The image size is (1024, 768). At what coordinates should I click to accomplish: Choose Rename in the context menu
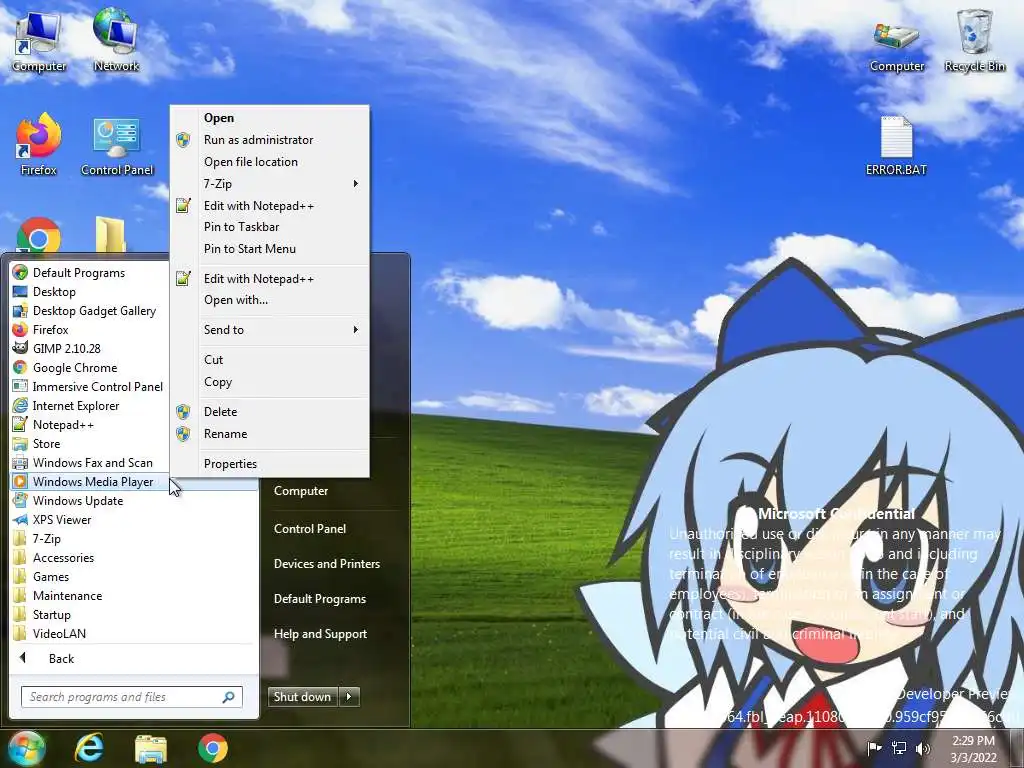(x=270, y=434)
